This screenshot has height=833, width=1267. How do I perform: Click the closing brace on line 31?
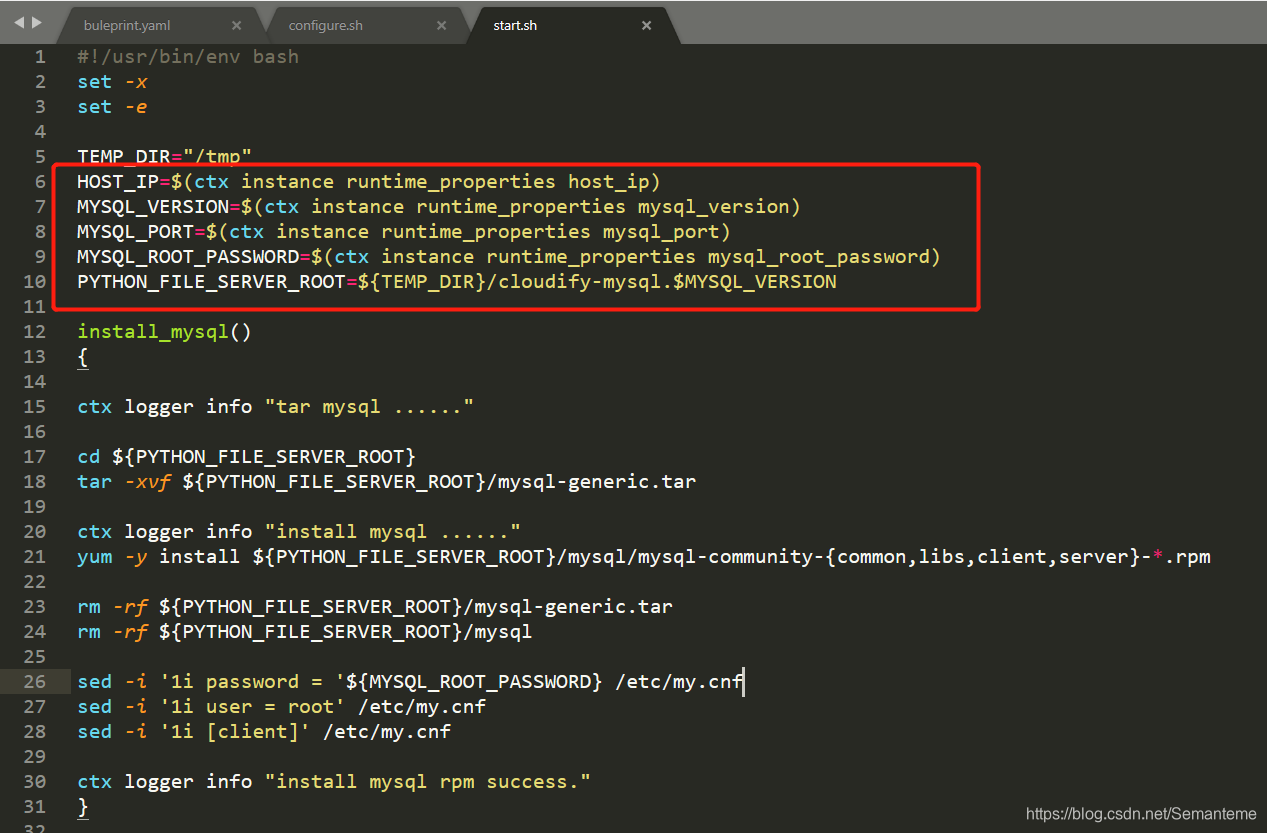83,807
